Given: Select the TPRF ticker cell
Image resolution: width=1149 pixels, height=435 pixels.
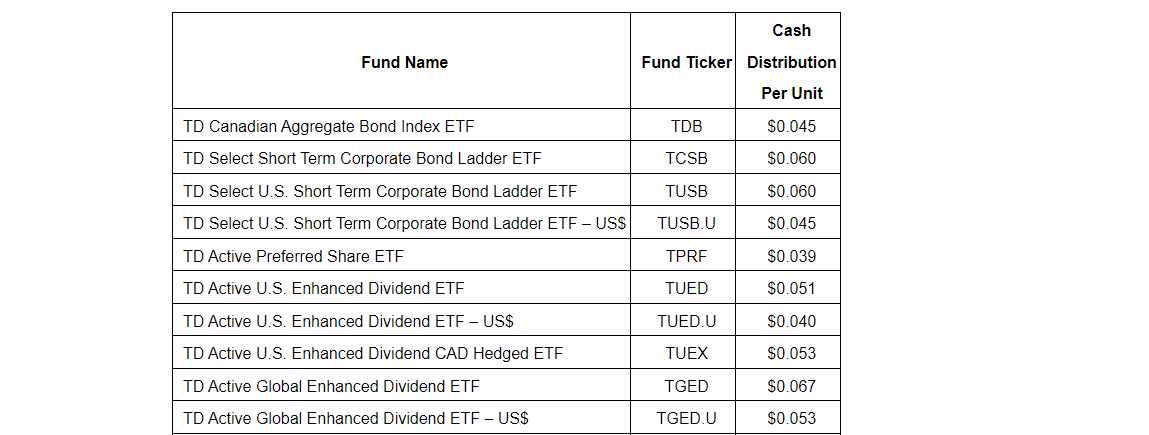Looking at the screenshot, I should coord(686,256).
